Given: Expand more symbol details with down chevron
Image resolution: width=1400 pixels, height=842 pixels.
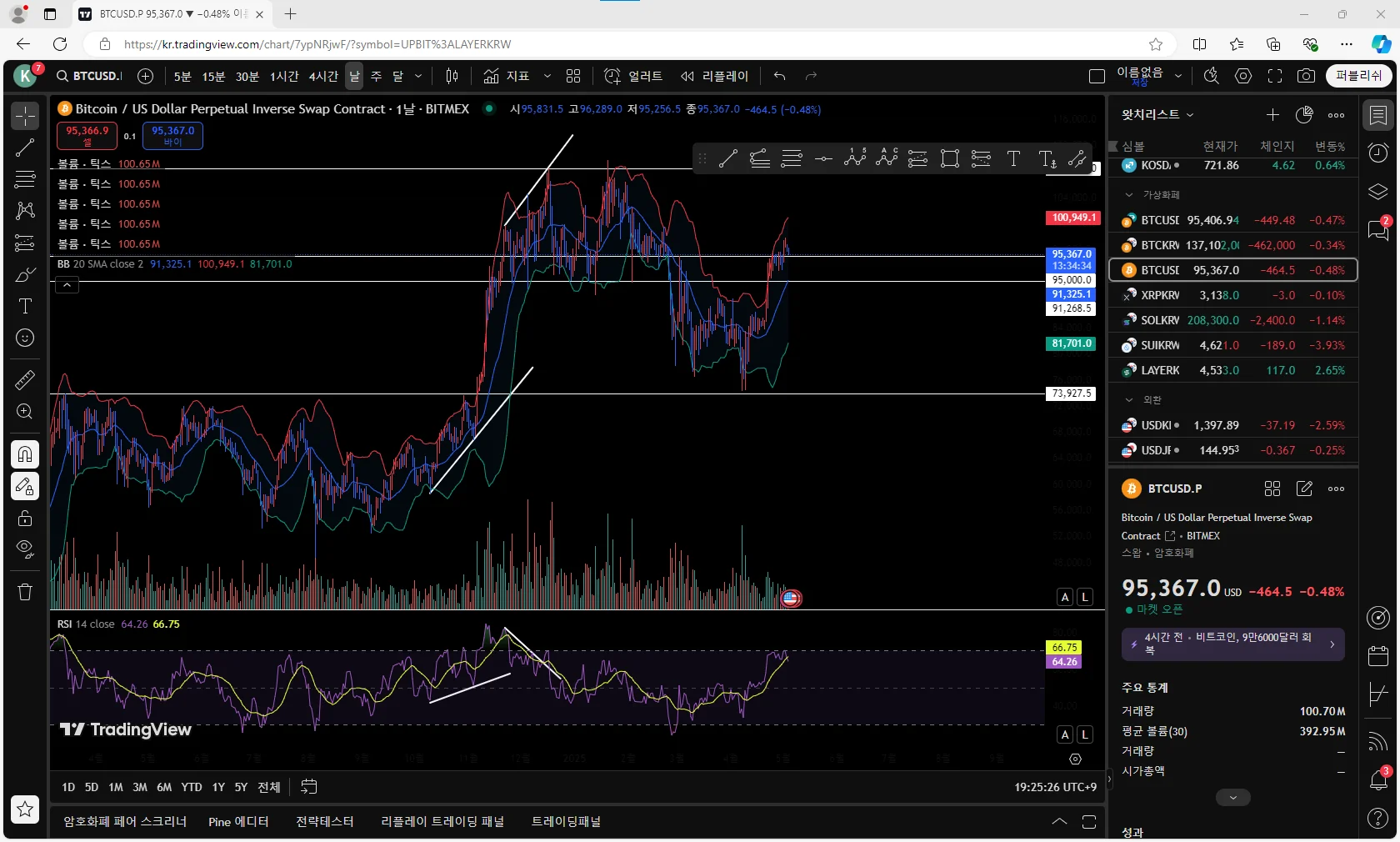Looking at the screenshot, I should [1233, 798].
